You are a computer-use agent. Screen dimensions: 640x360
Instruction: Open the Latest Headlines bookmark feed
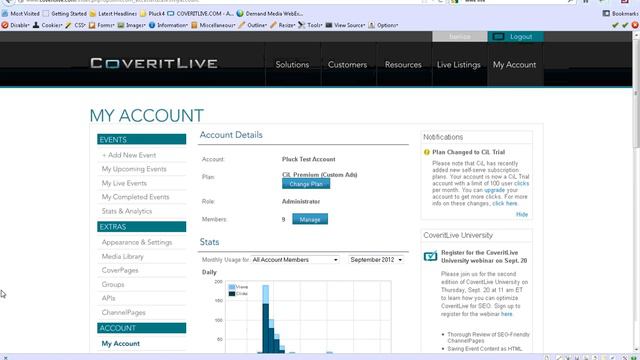(x=113, y=13)
